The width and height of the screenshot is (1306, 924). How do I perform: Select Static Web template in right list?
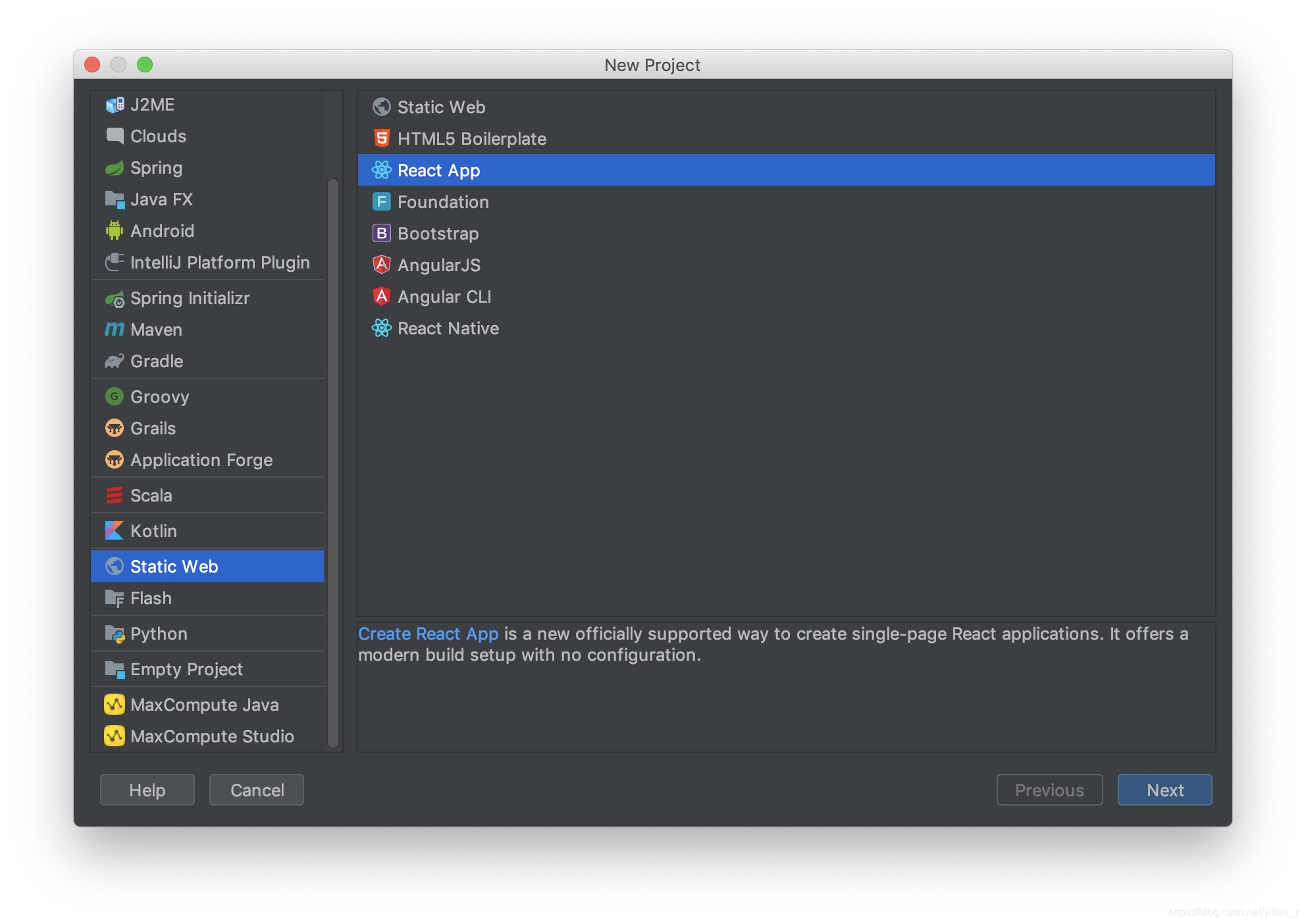(441, 107)
